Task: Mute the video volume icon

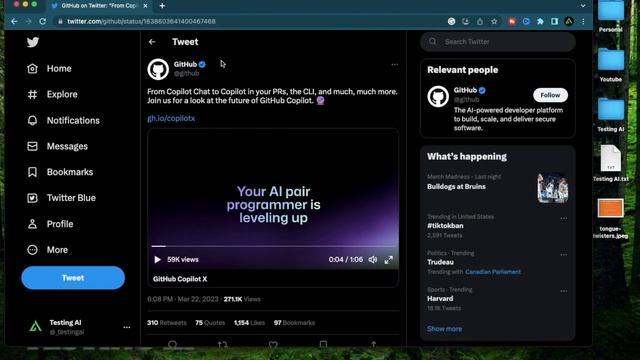Action: (373, 260)
